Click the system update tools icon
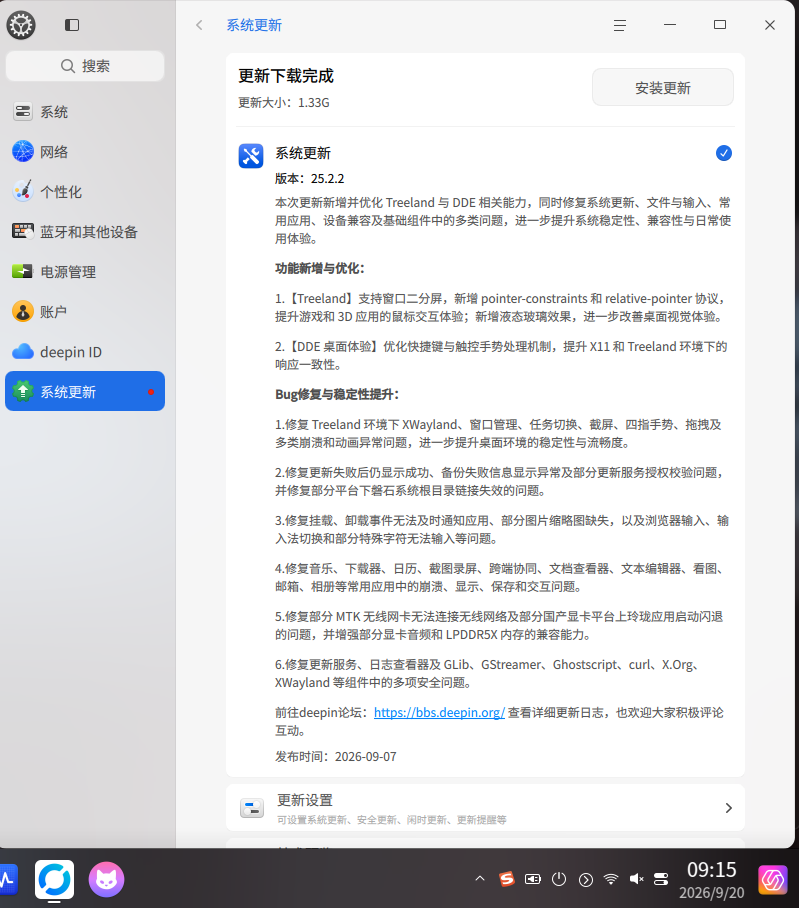Image resolution: width=799 pixels, height=908 pixels. [251, 156]
